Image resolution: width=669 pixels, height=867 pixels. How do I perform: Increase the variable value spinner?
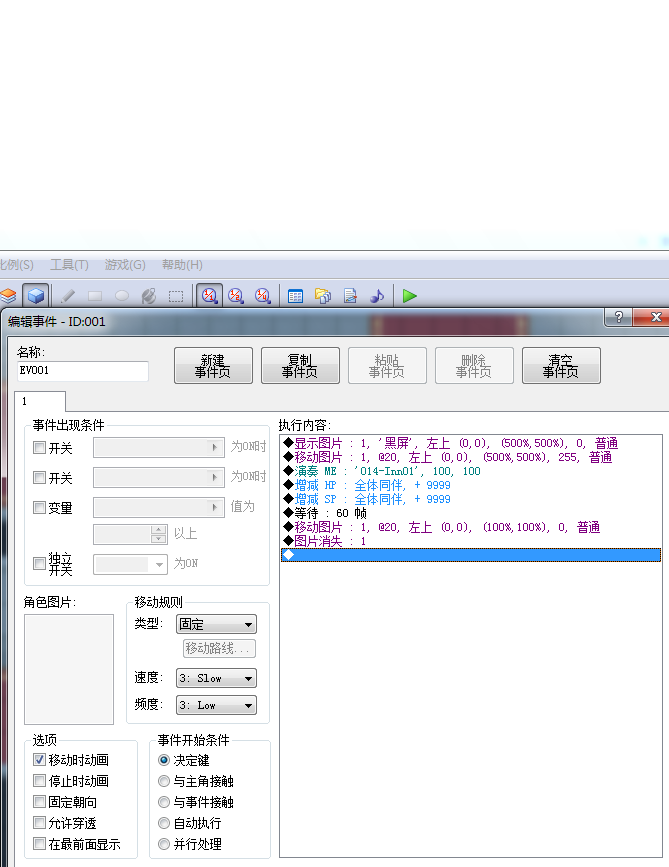(158, 530)
